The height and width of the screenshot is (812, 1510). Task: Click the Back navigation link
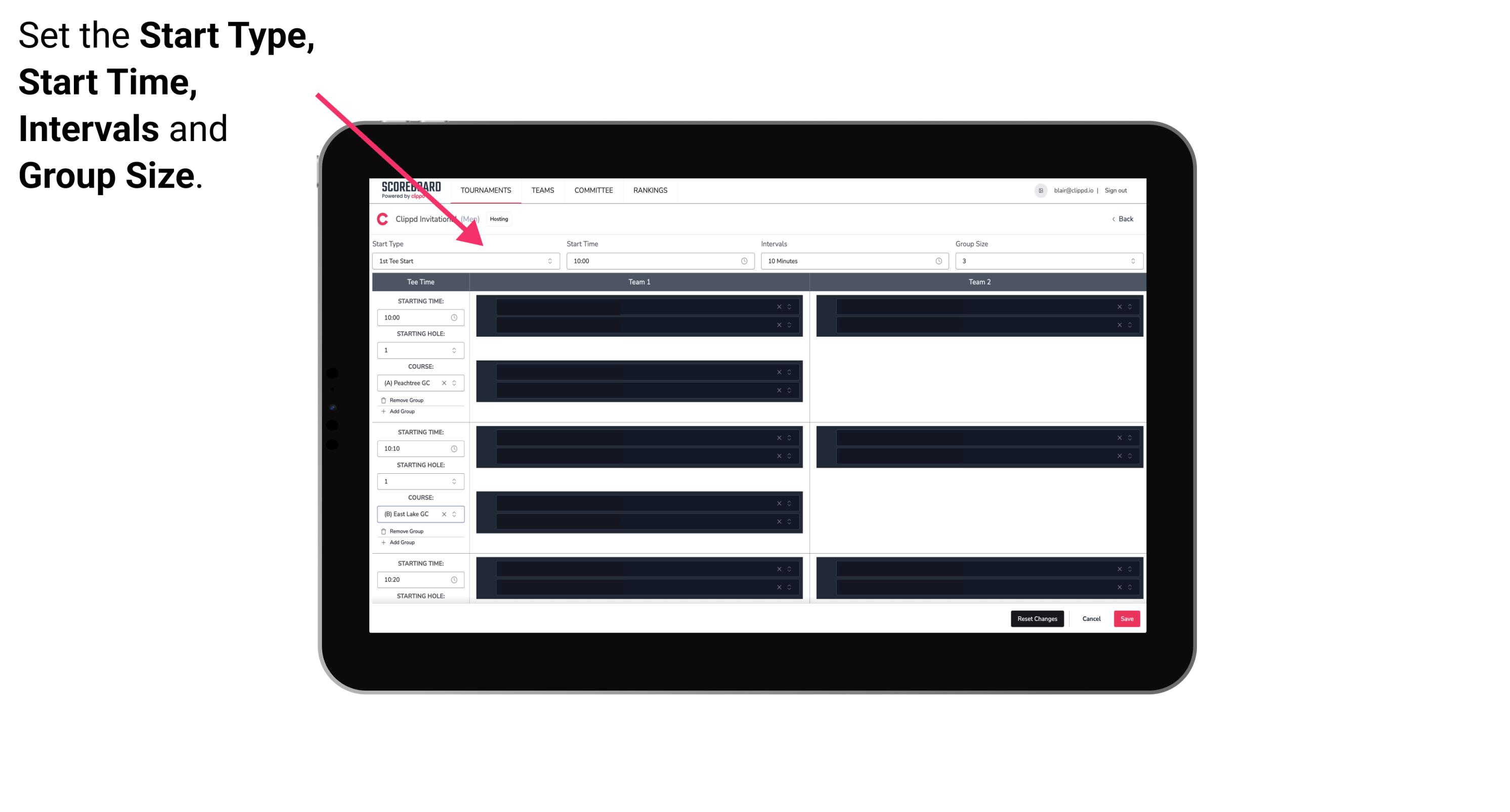1123,218
